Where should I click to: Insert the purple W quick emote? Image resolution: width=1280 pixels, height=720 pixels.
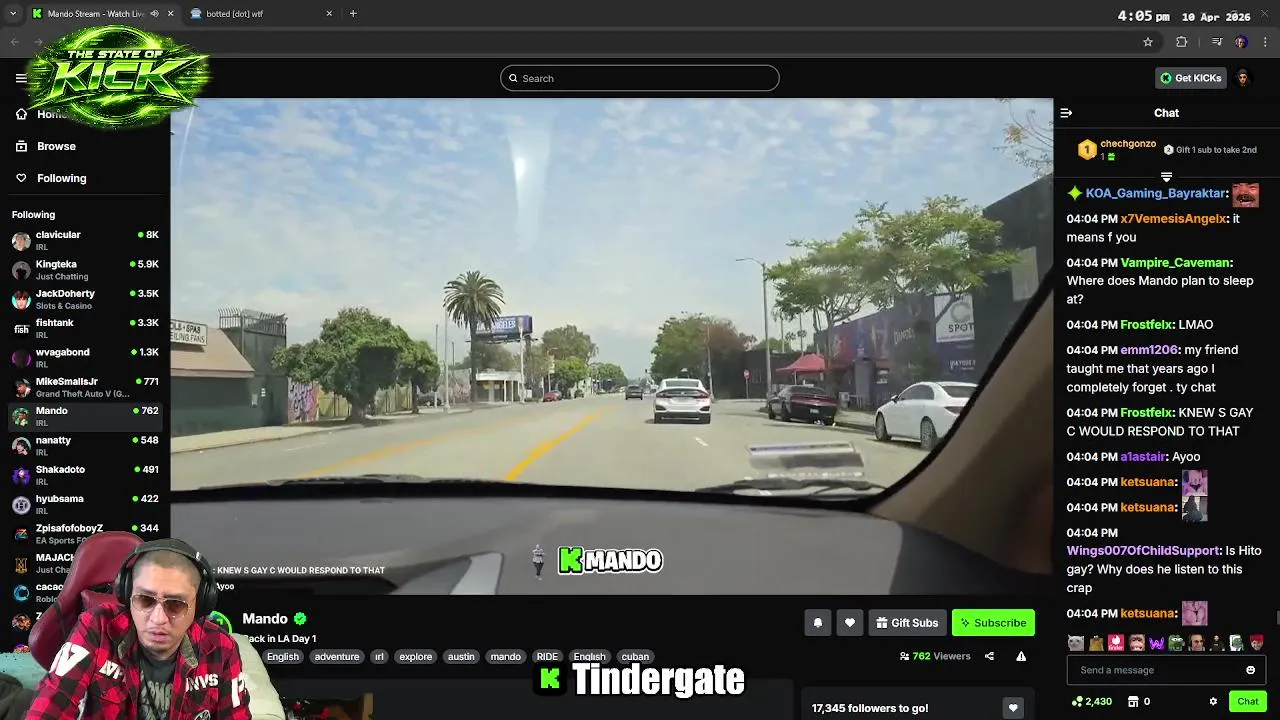click(1156, 643)
